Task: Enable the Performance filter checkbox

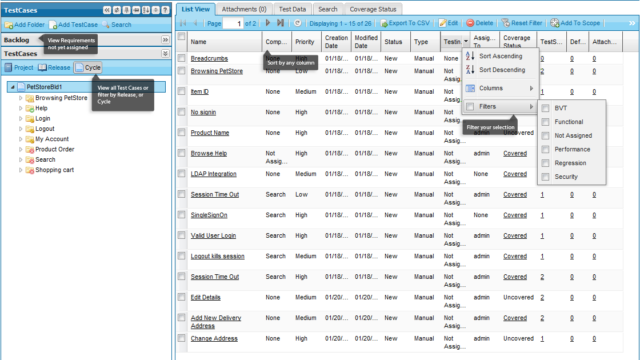Action: (545, 149)
